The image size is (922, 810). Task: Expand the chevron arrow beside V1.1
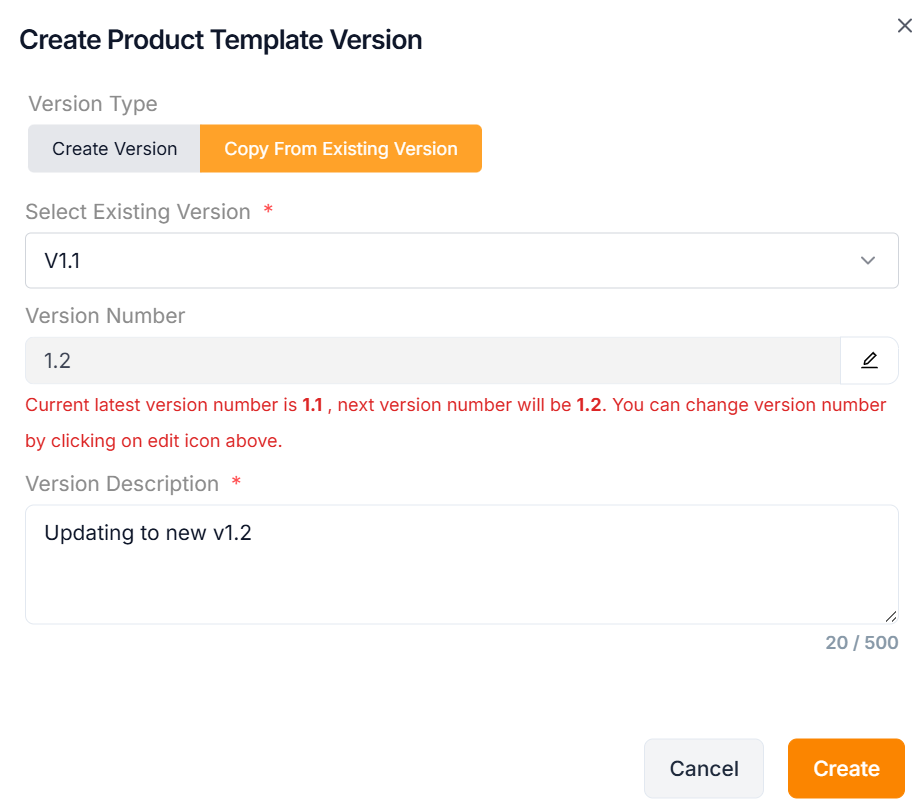click(x=867, y=261)
